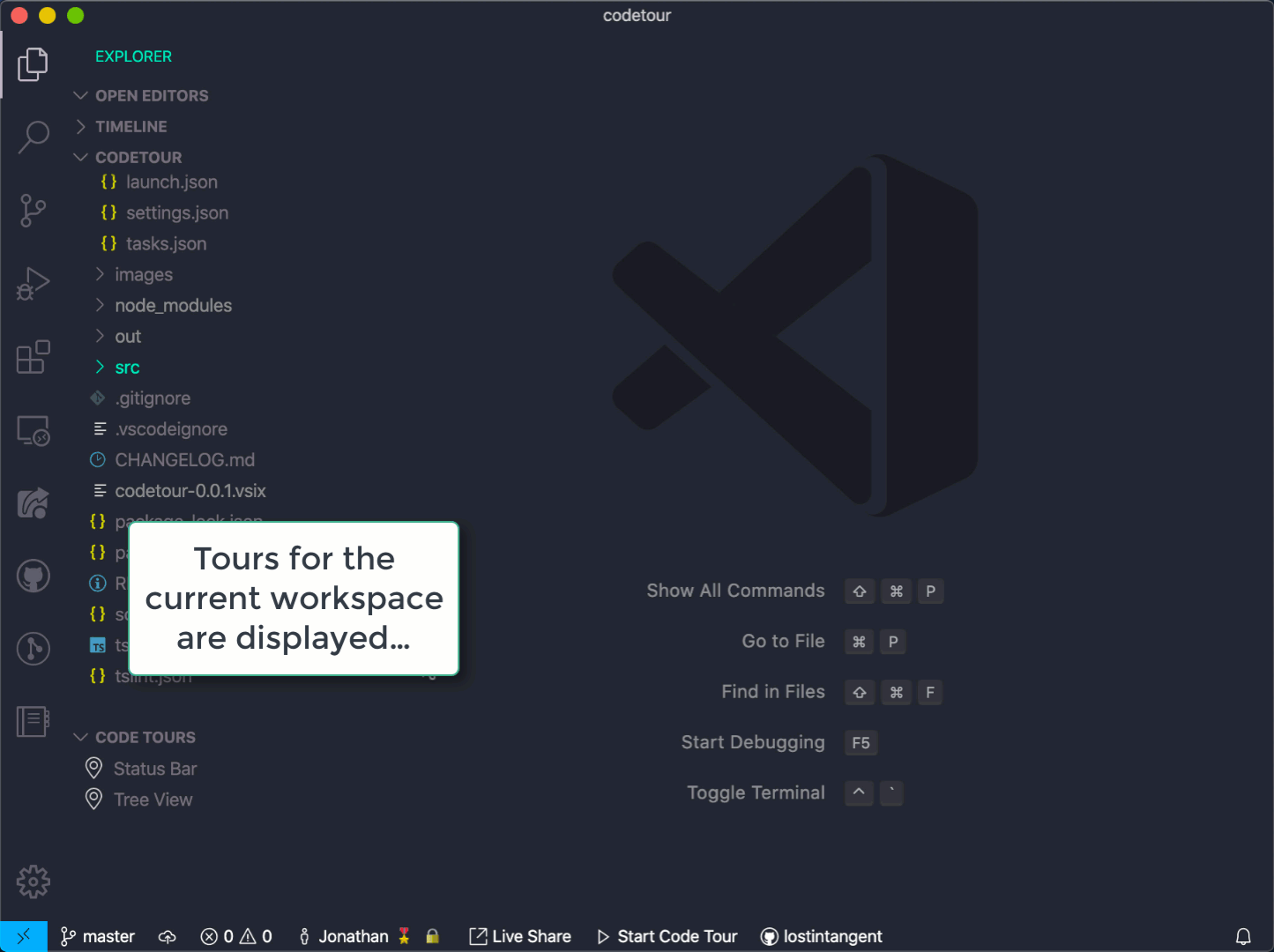Open the Explorer view in the activity bar
This screenshot has height=952, width=1274.
[33, 64]
